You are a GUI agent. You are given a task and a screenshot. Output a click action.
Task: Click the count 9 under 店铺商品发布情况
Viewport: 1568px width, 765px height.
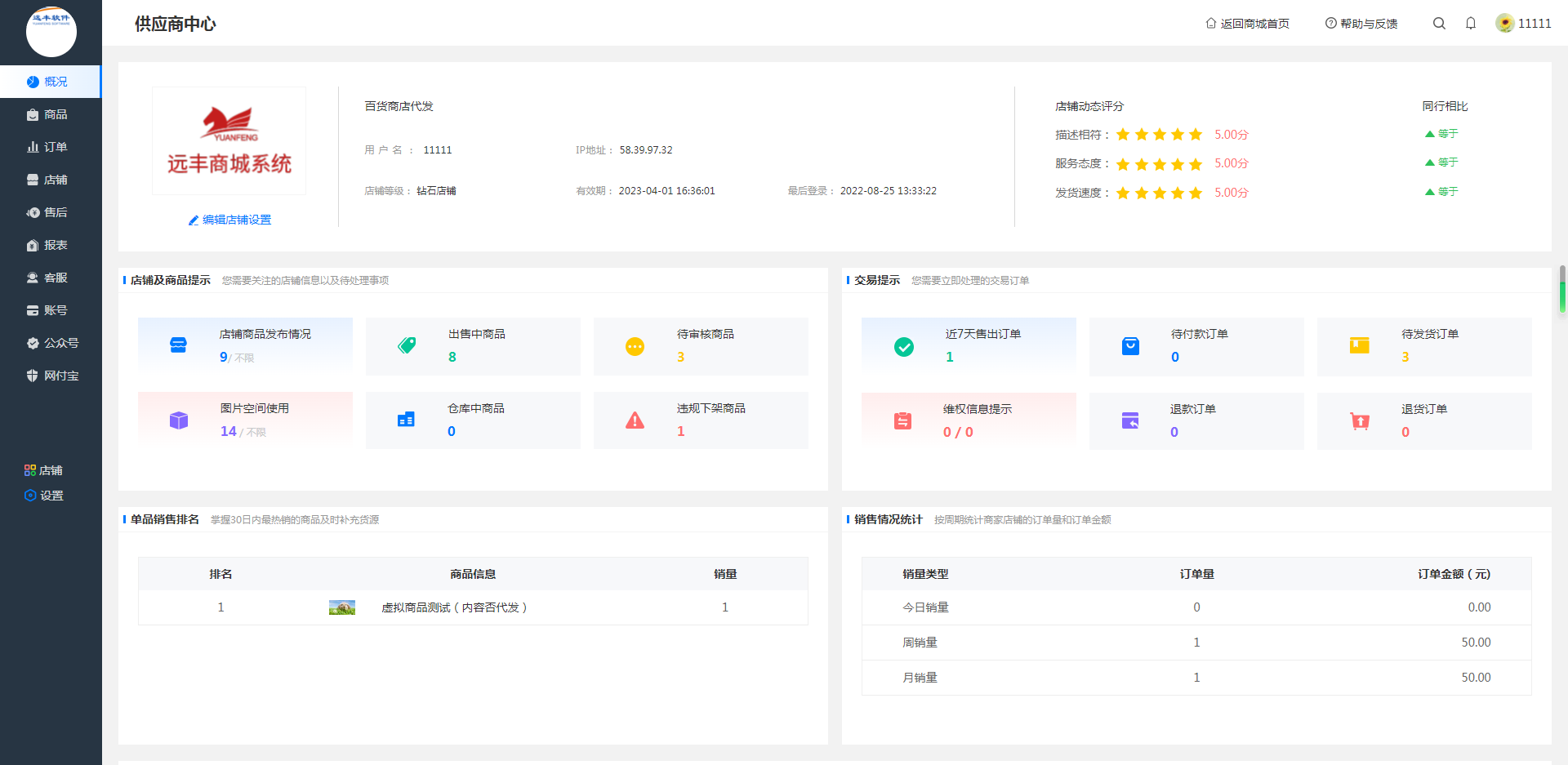(224, 357)
